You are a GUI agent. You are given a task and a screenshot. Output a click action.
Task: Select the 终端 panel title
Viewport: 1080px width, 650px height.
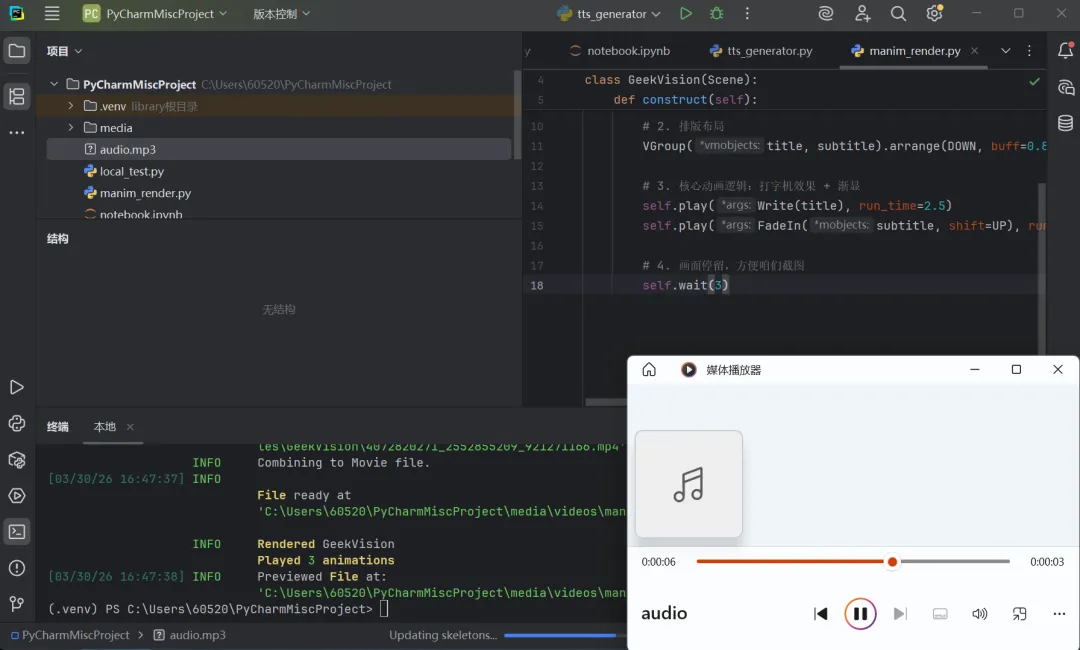click(58, 426)
